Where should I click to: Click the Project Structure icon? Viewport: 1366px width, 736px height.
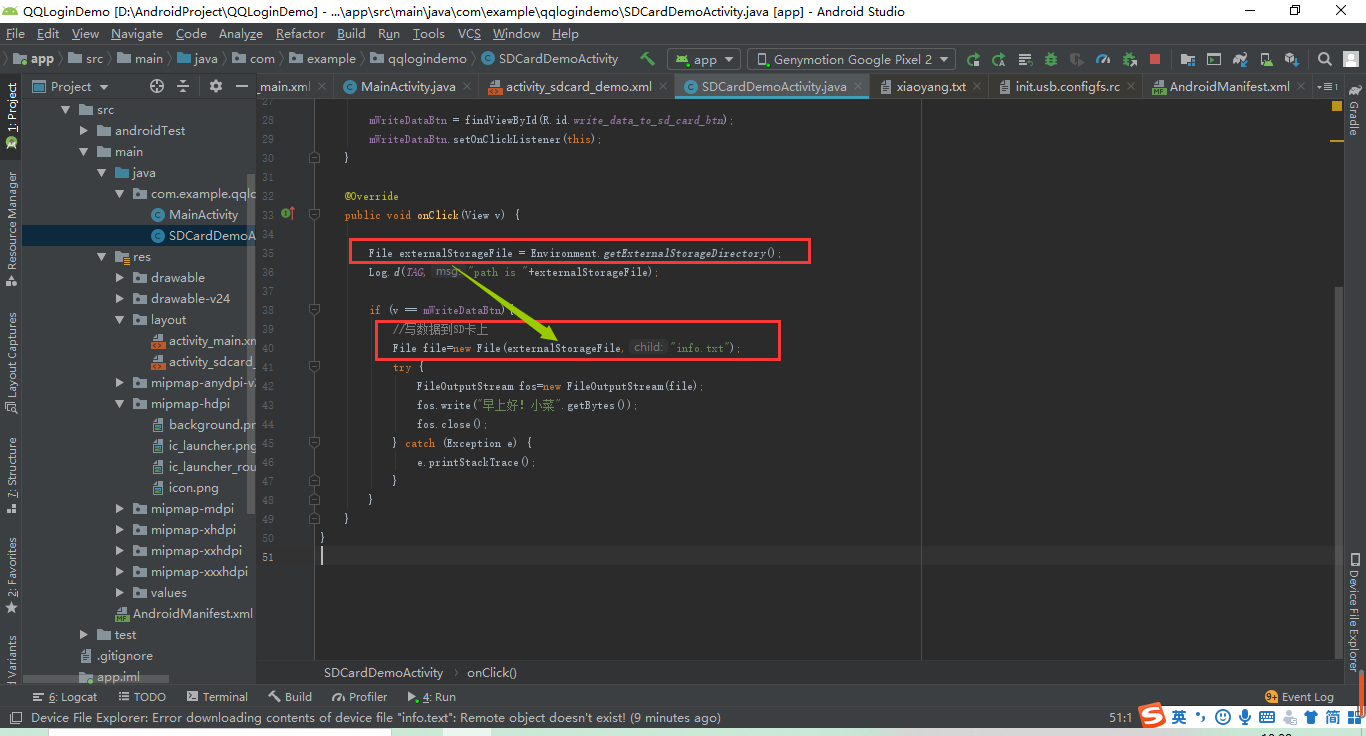pos(1188,59)
